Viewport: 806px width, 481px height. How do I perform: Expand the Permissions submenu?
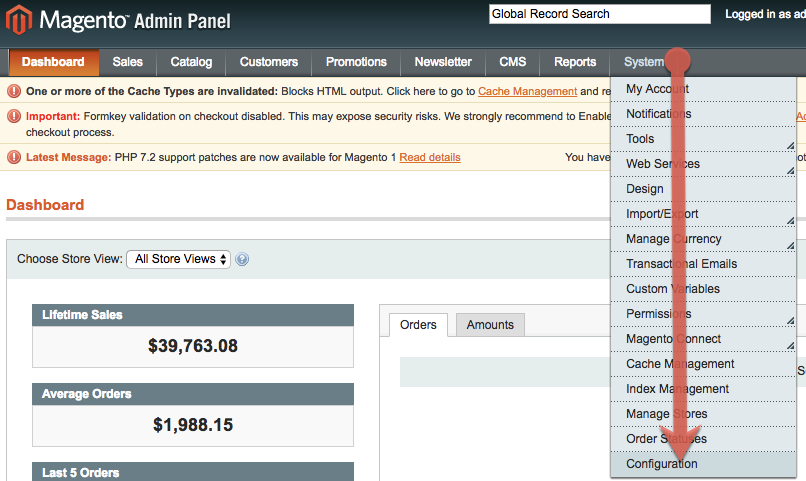pyautogui.click(x=704, y=314)
